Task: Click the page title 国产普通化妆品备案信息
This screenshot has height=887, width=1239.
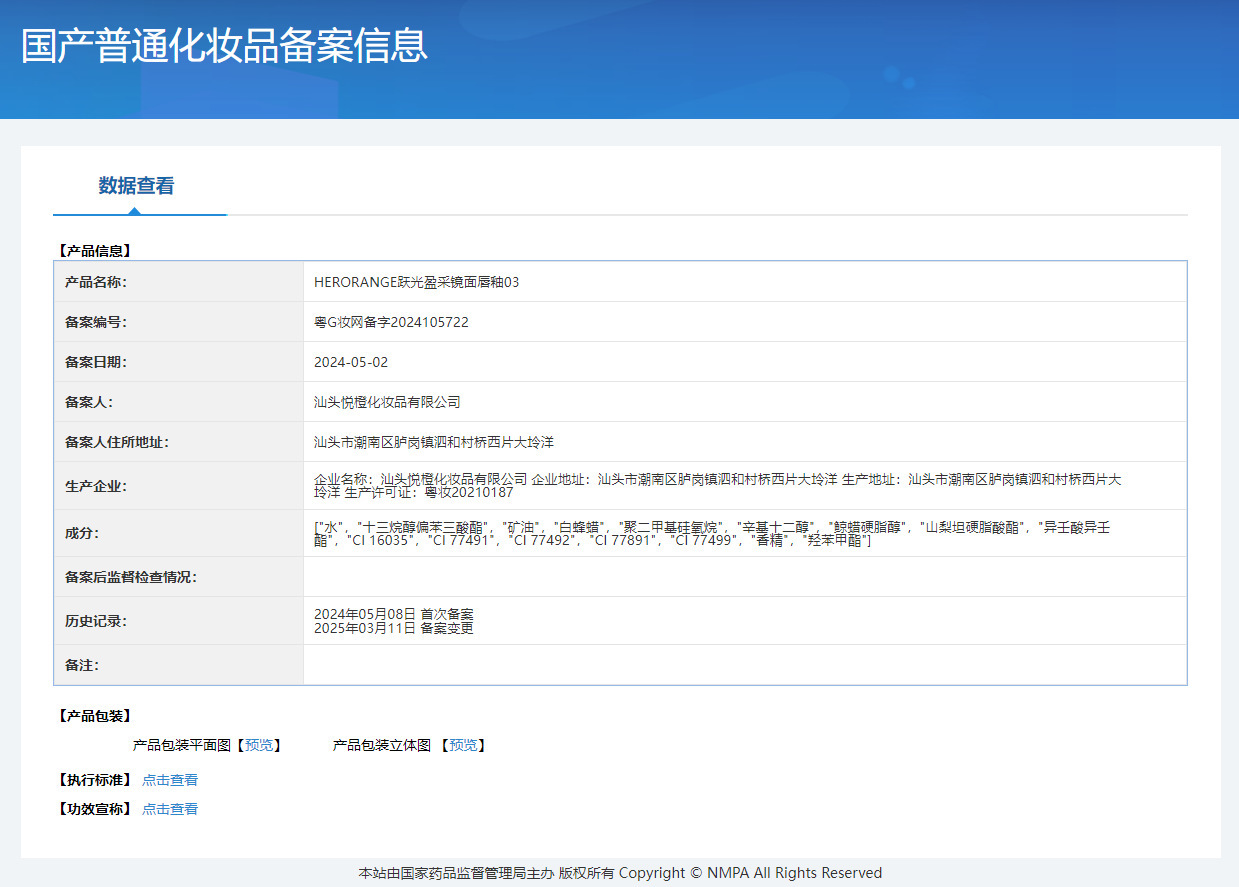Action: point(225,46)
